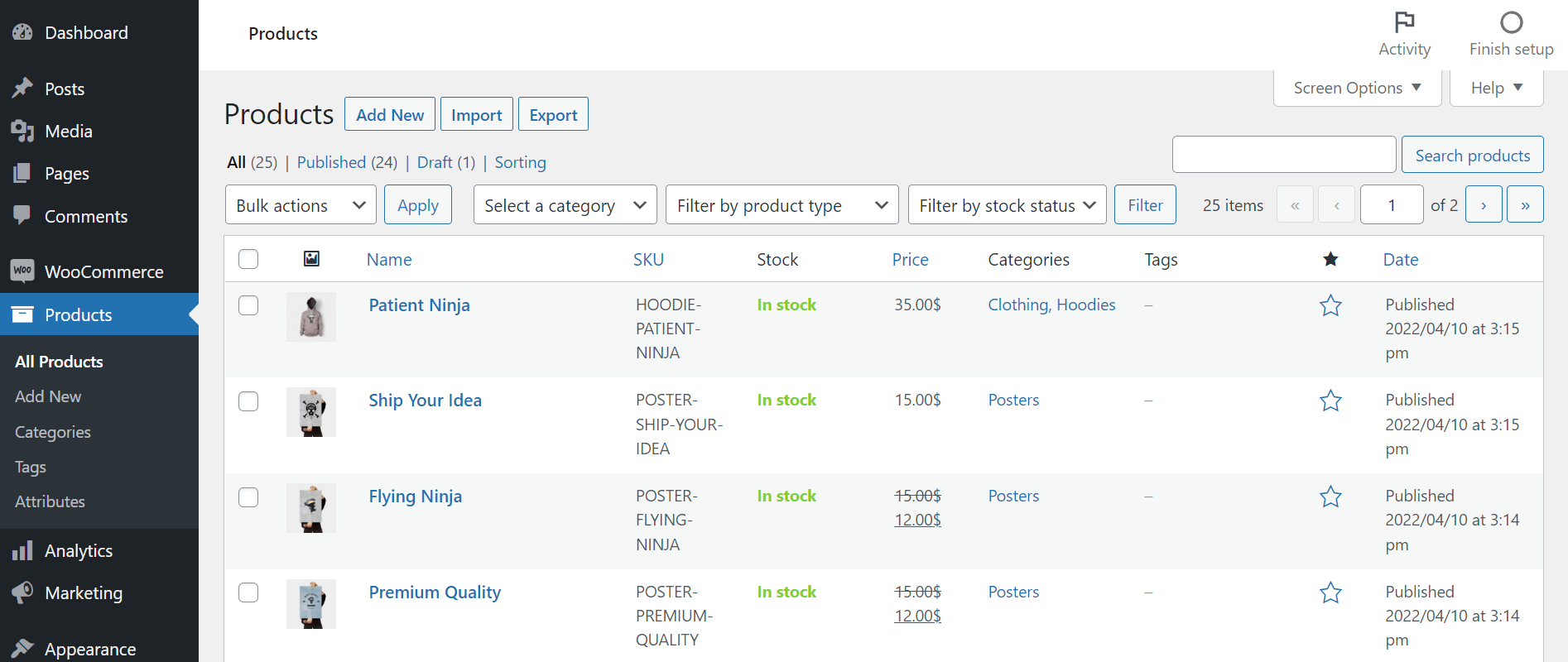
Task: Click the Search products button
Action: tap(1472, 155)
